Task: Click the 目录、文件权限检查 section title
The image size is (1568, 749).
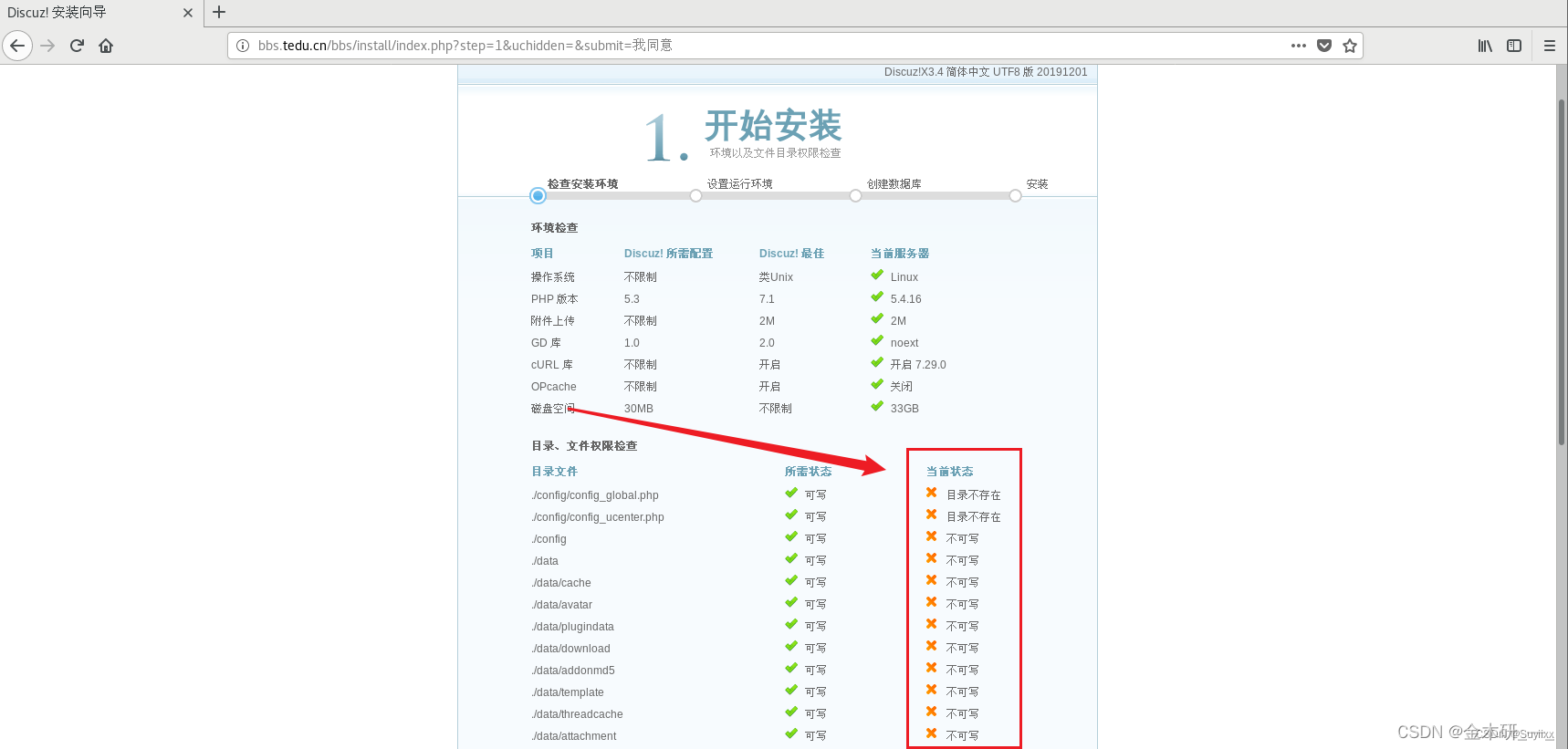Action: coord(584,446)
